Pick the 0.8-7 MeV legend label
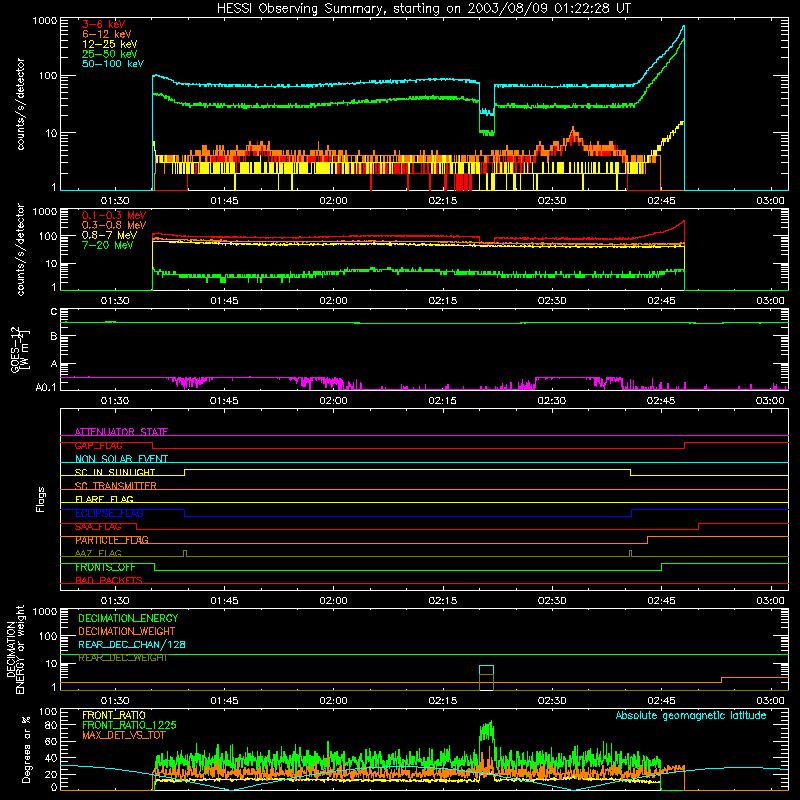 (109, 235)
